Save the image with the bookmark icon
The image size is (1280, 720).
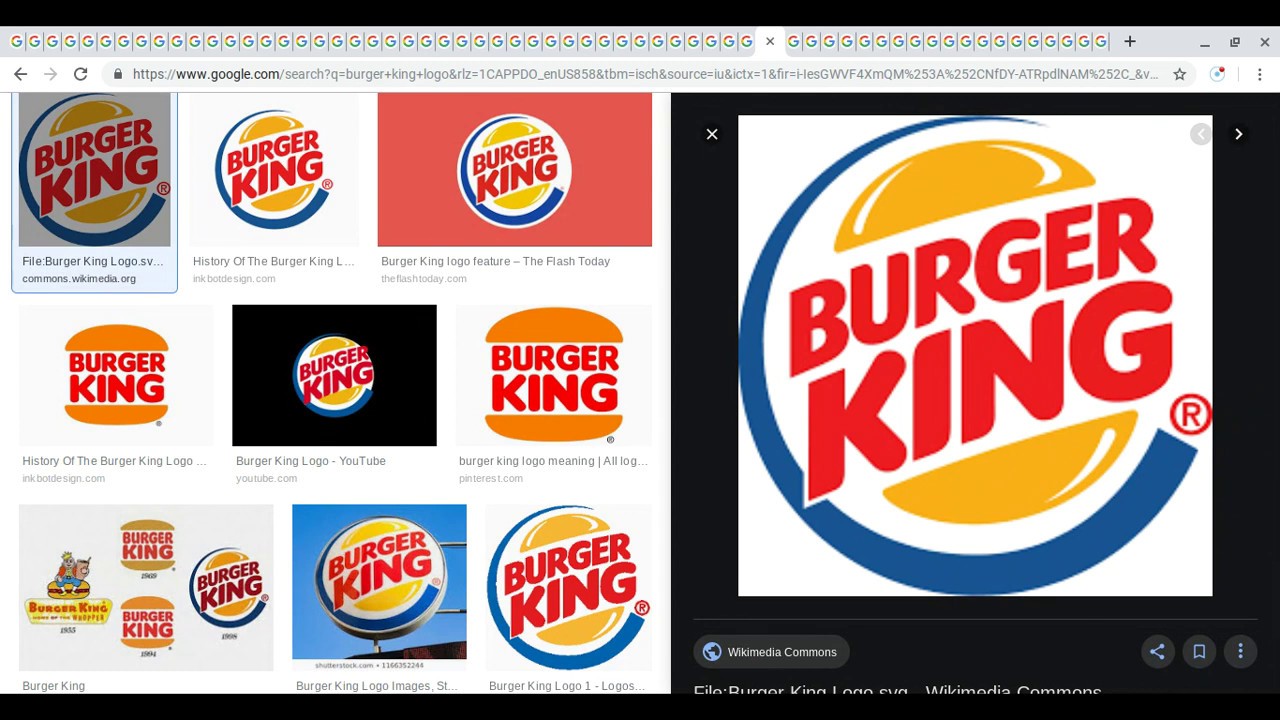(x=1199, y=652)
